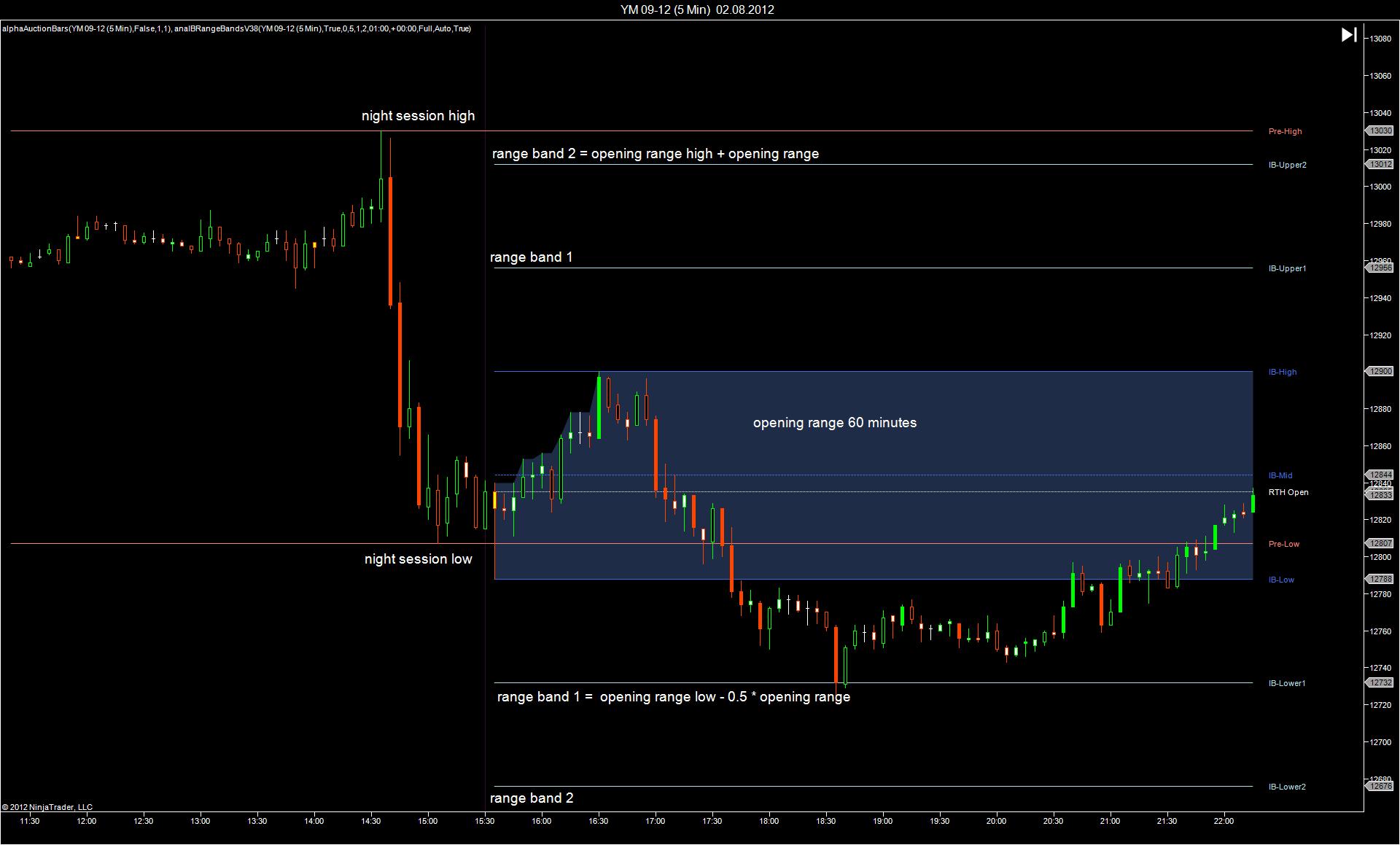Click the 'night session low' text label
Viewport: 1400px width, 845px height.
pos(418,559)
